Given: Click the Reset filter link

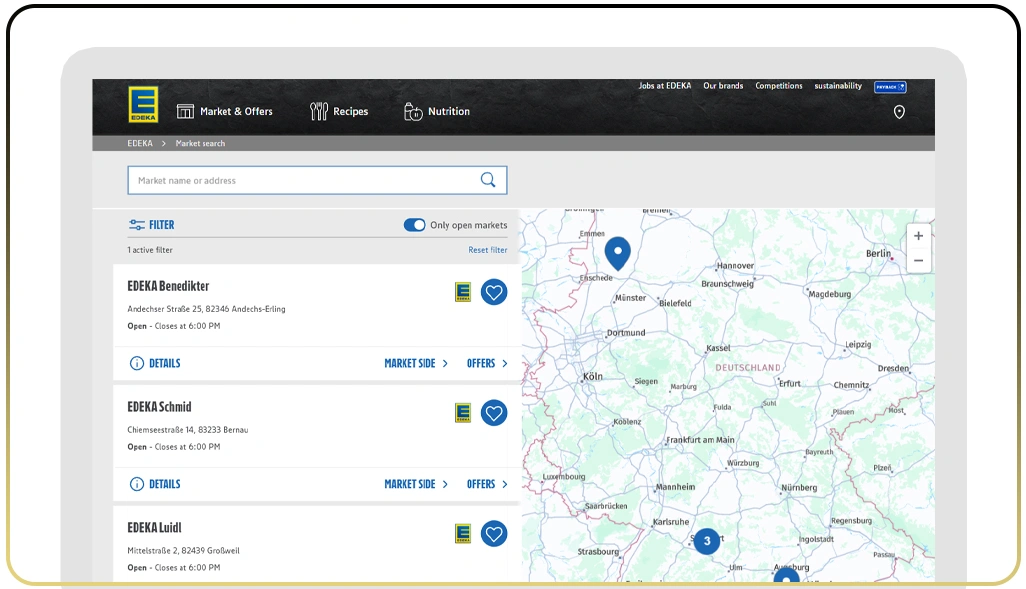Looking at the screenshot, I should pos(487,250).
